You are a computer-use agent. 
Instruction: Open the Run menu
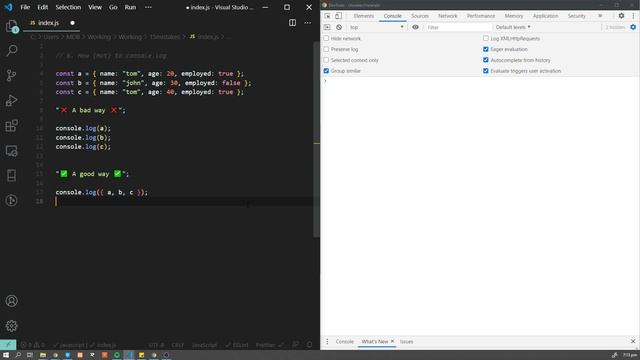click(130, 7)
